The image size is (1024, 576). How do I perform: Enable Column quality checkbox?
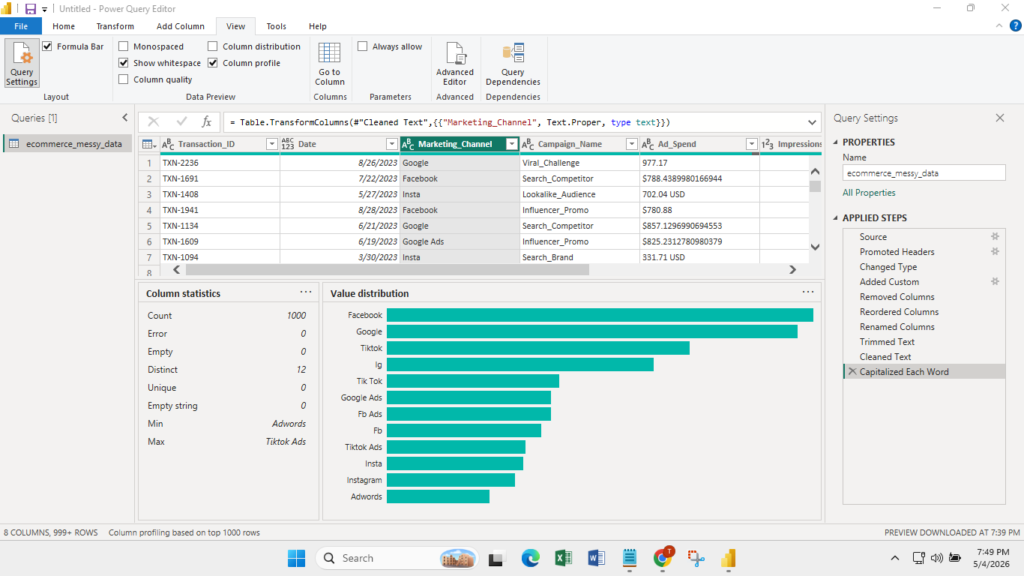[x=123, y=79]
